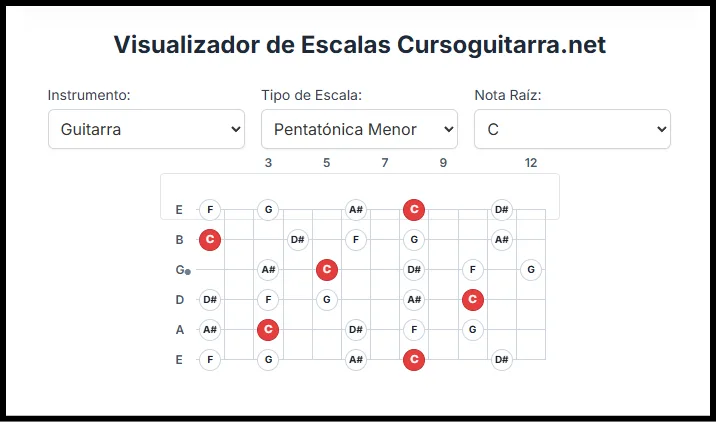Open the Instrumento dropdown showing Guitarra
The image size is (716, 422).
pos(146,129)
